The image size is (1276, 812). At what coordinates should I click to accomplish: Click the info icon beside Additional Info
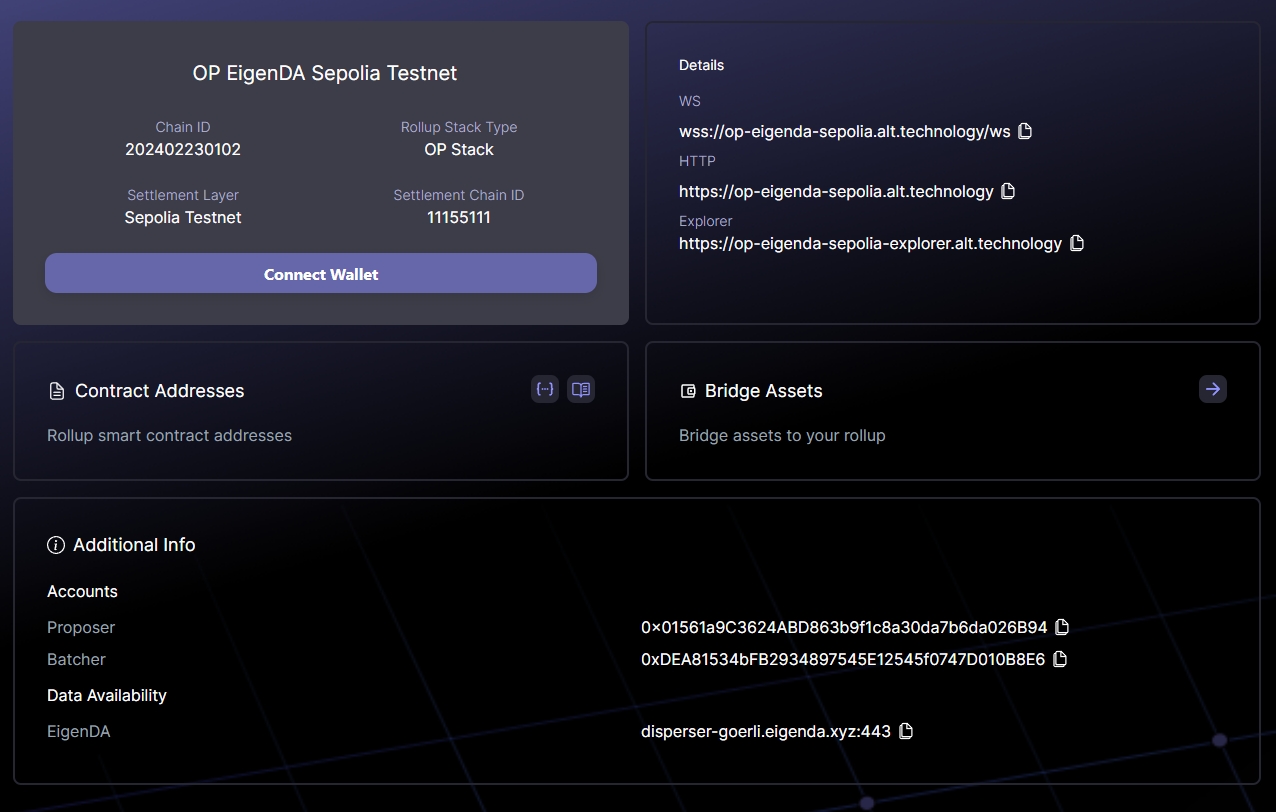(55, 545)
